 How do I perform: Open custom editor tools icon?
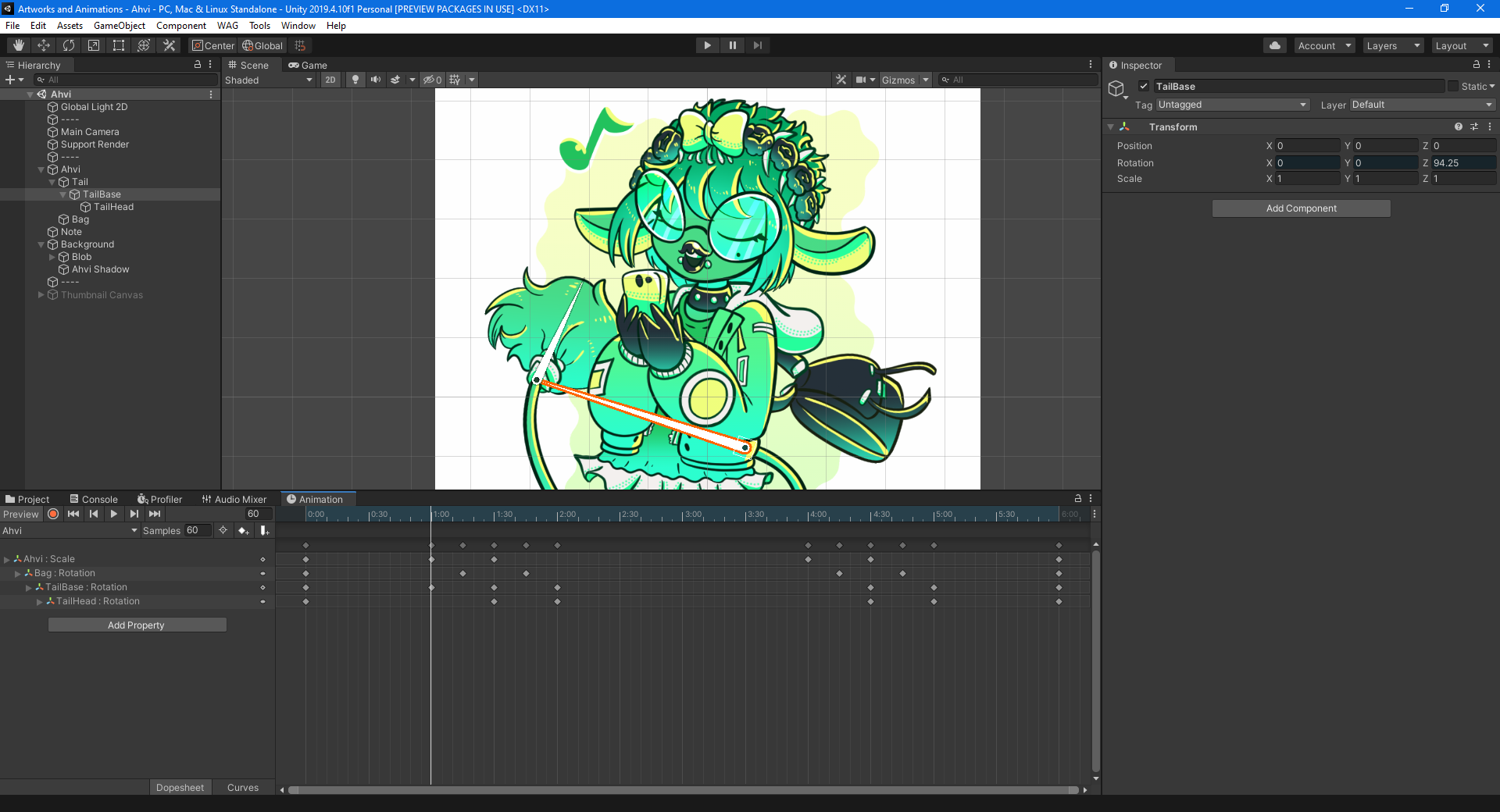169,45
